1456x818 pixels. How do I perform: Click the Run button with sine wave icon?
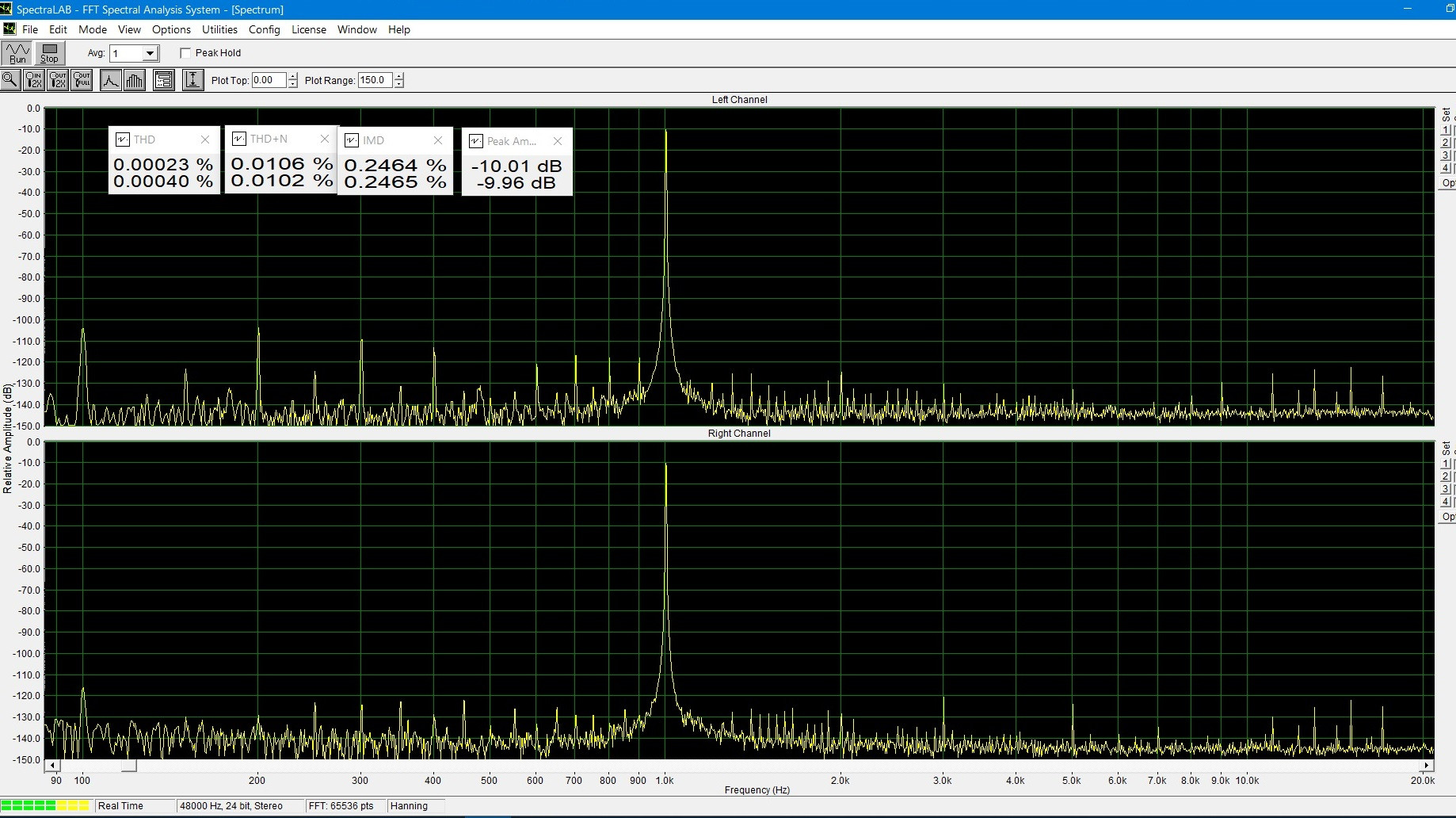tap(17, 53)
